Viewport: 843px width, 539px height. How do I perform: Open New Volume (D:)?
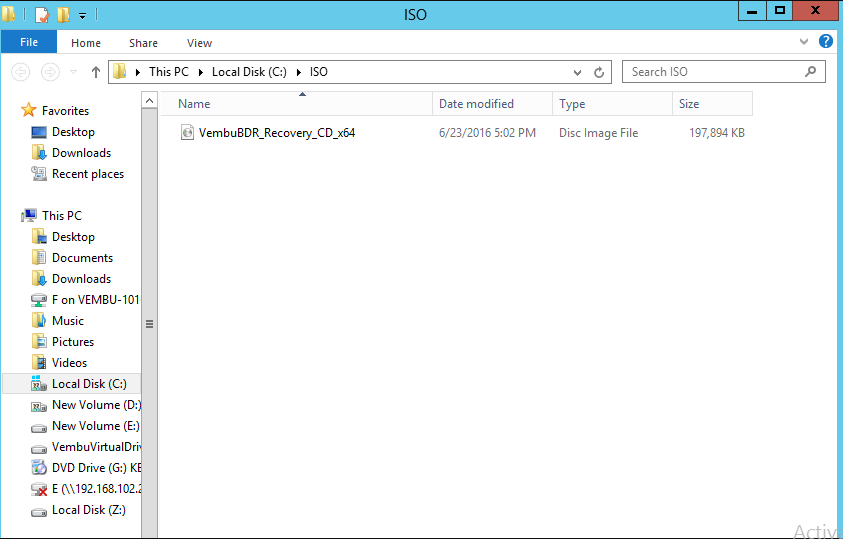(x=96, y=405)
